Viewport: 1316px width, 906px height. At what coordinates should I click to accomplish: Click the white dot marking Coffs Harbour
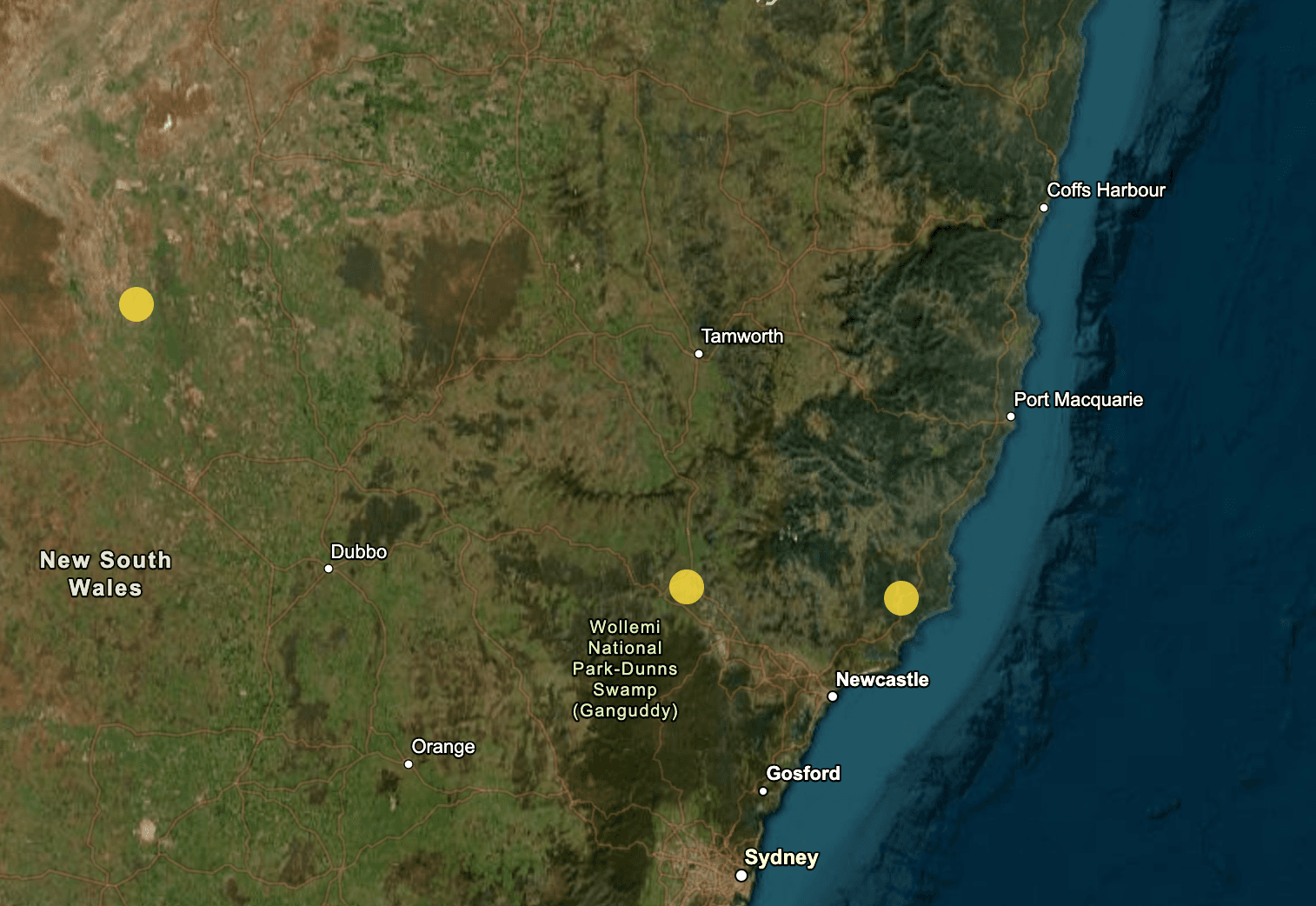coord(1044,208)
